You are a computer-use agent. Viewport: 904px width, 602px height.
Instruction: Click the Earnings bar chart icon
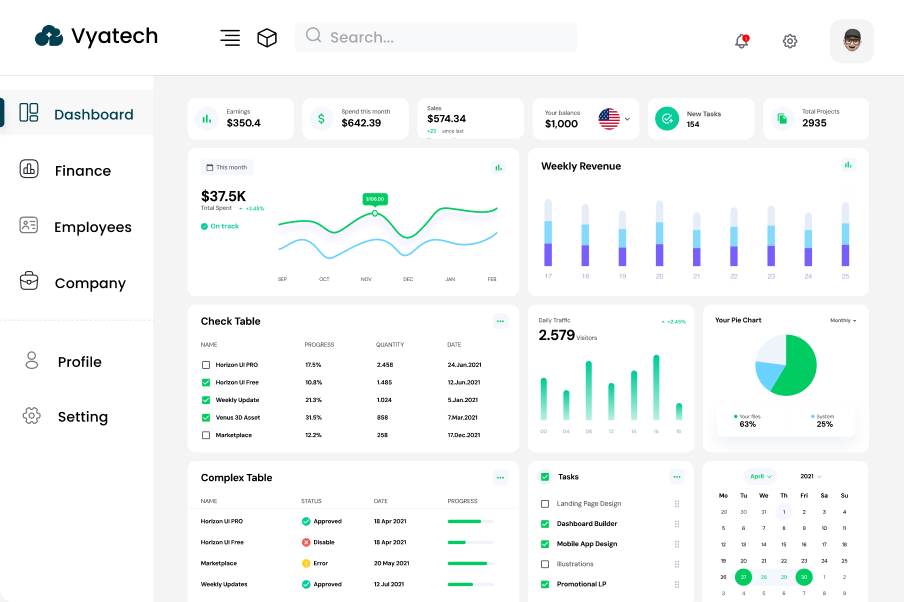(206, 119)
